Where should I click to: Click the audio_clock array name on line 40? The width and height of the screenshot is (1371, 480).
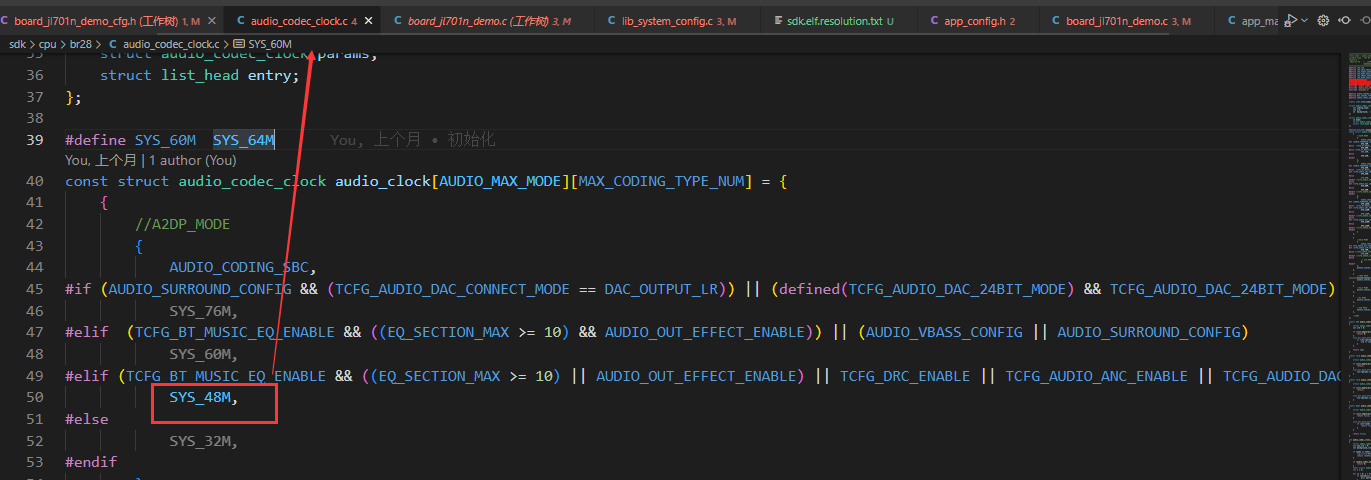coord(383,181)
